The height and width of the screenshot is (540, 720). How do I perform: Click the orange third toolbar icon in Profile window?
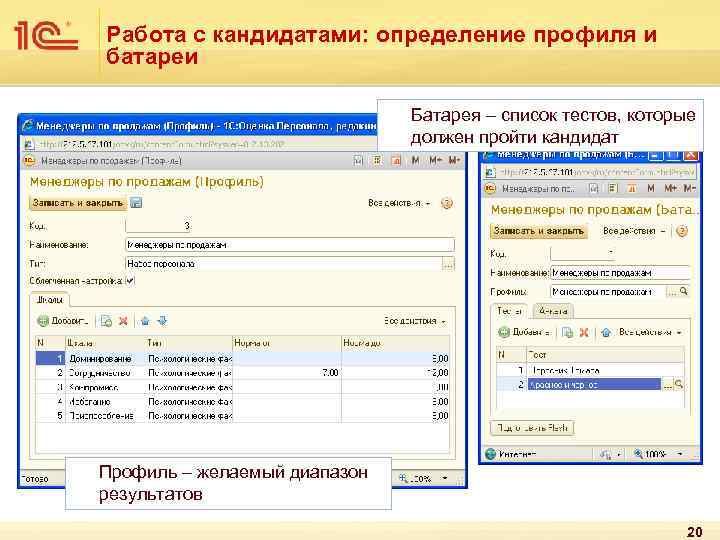click(396, 160)
